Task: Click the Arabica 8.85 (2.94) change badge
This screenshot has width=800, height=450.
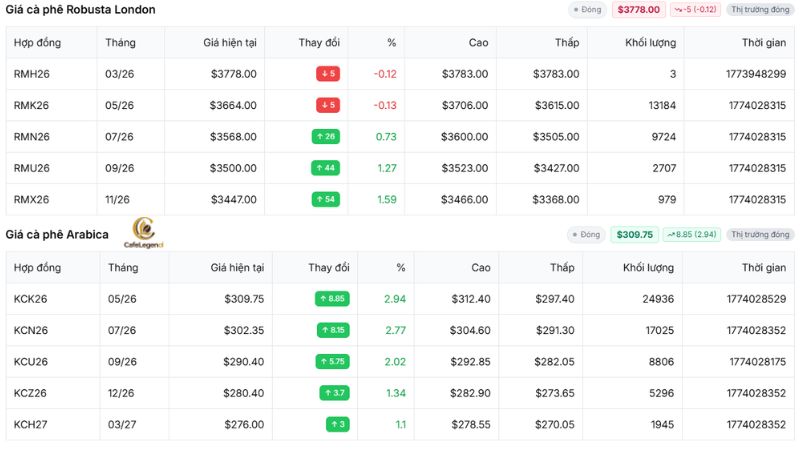Action: tap(692, 235)
